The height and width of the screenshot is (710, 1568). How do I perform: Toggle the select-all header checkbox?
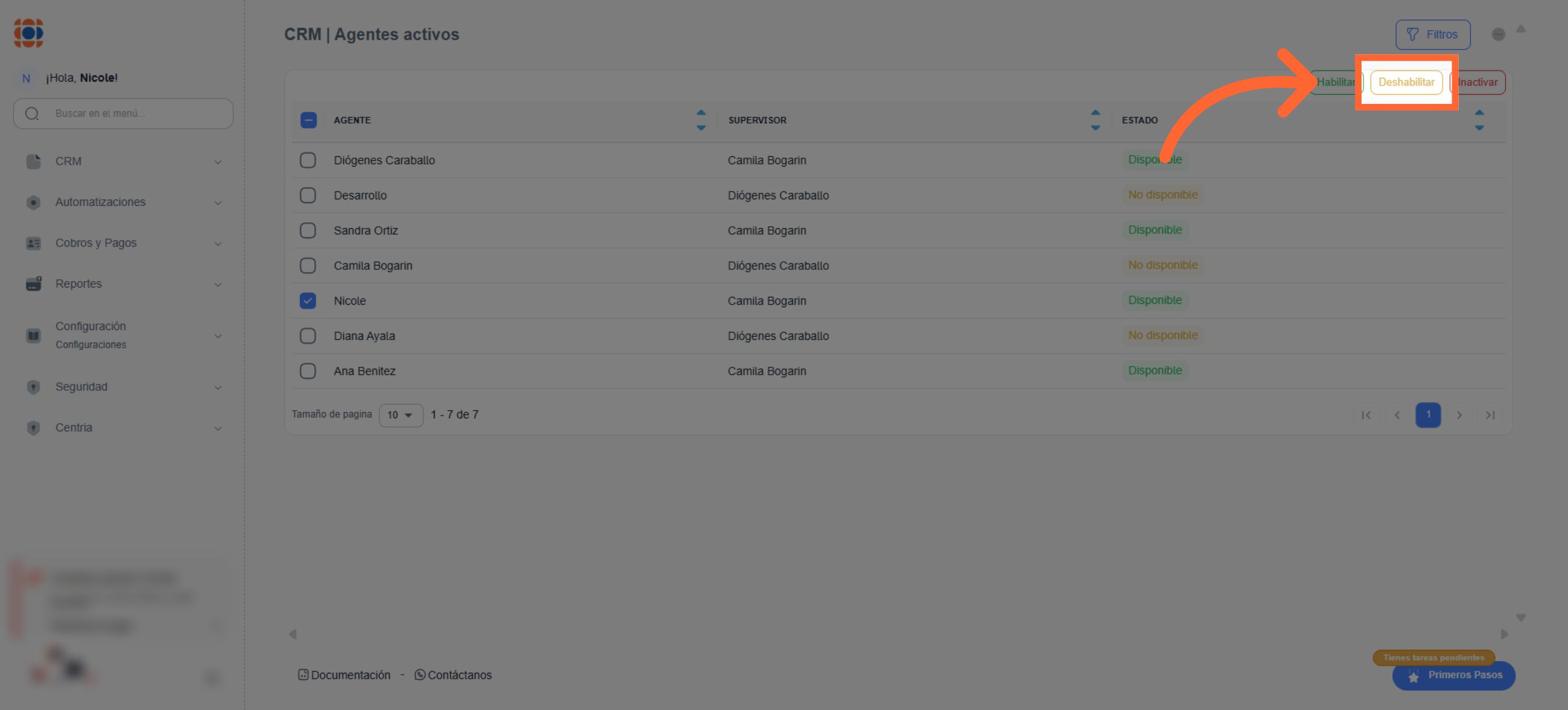click(308, 120)
